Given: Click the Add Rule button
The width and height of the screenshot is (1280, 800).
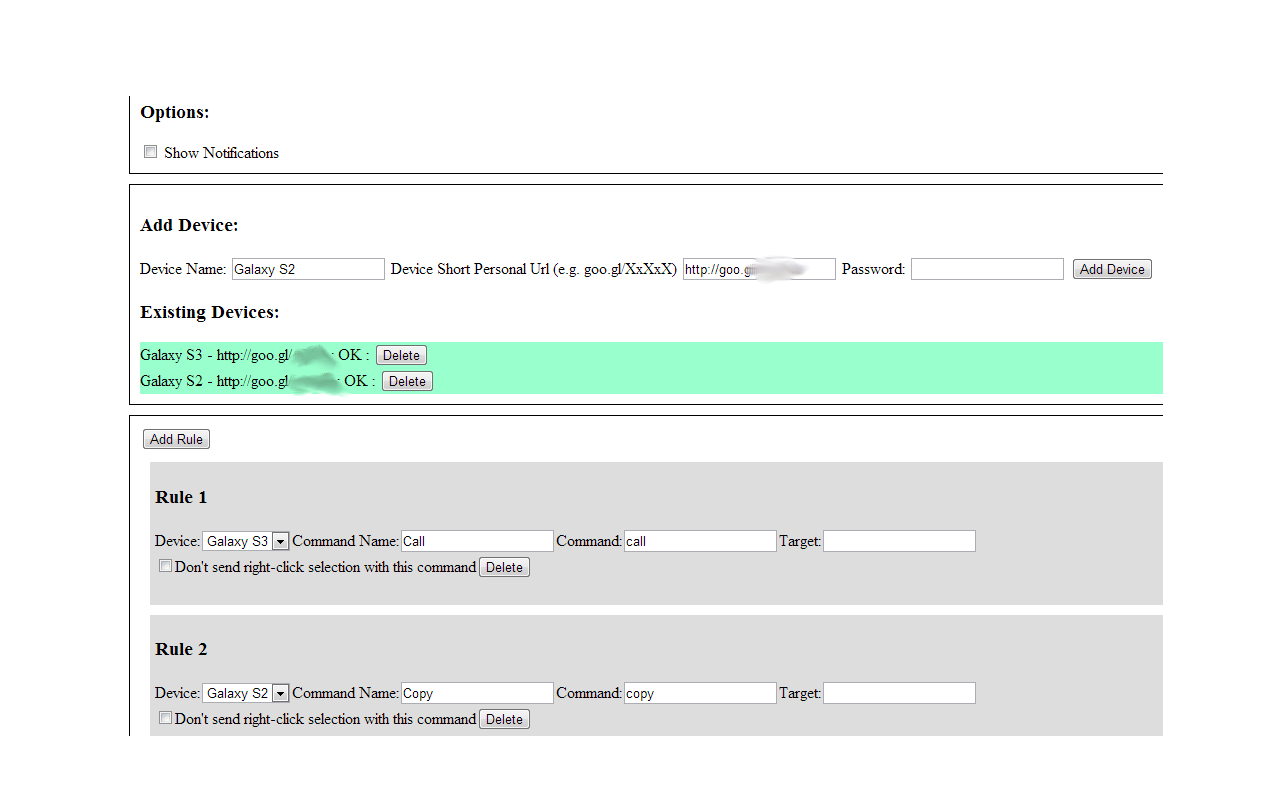Looking at the screenshot, I should click(x=176, y=438).
